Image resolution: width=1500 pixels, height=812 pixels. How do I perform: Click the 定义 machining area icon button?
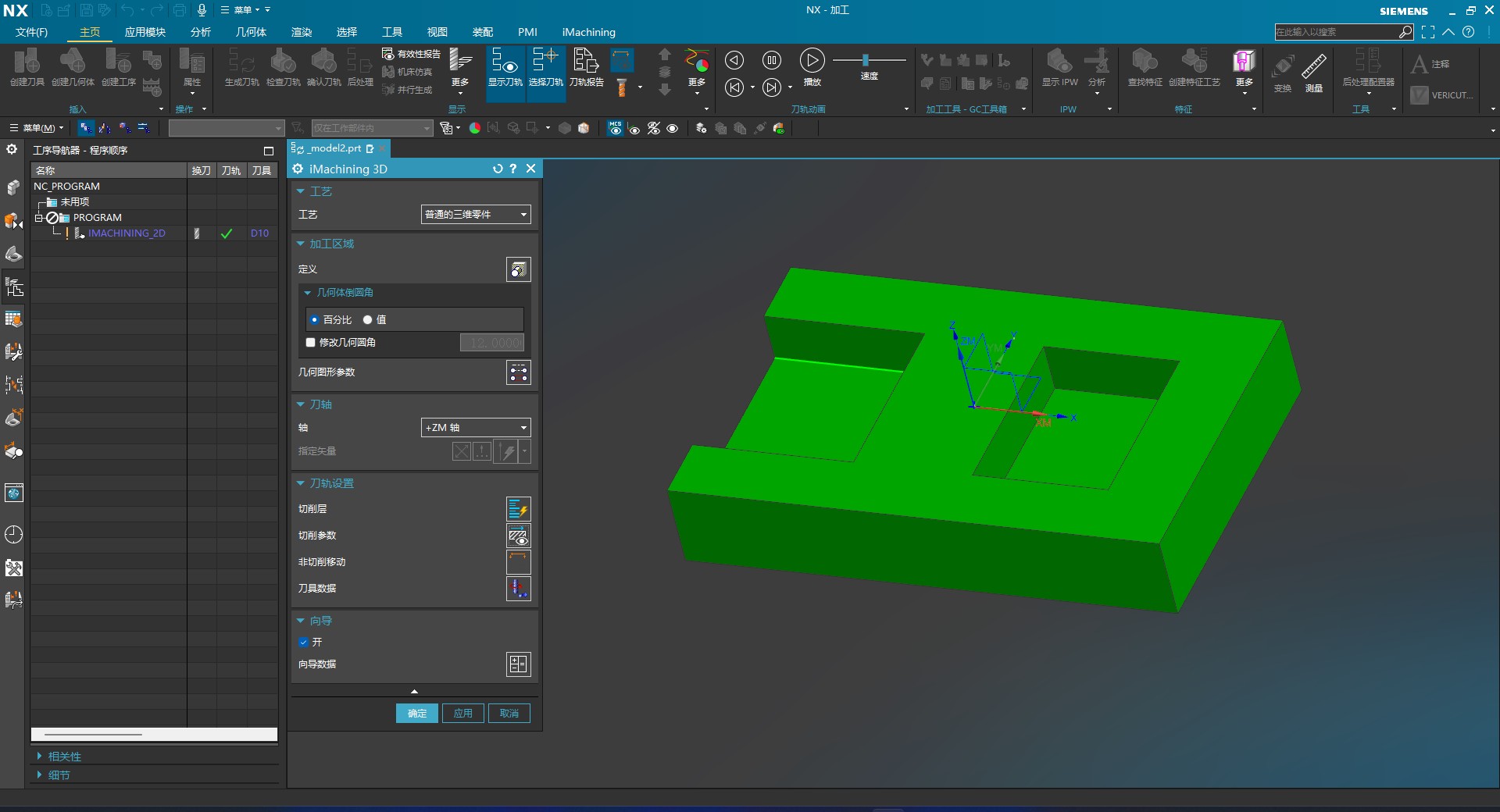point(518,269)
